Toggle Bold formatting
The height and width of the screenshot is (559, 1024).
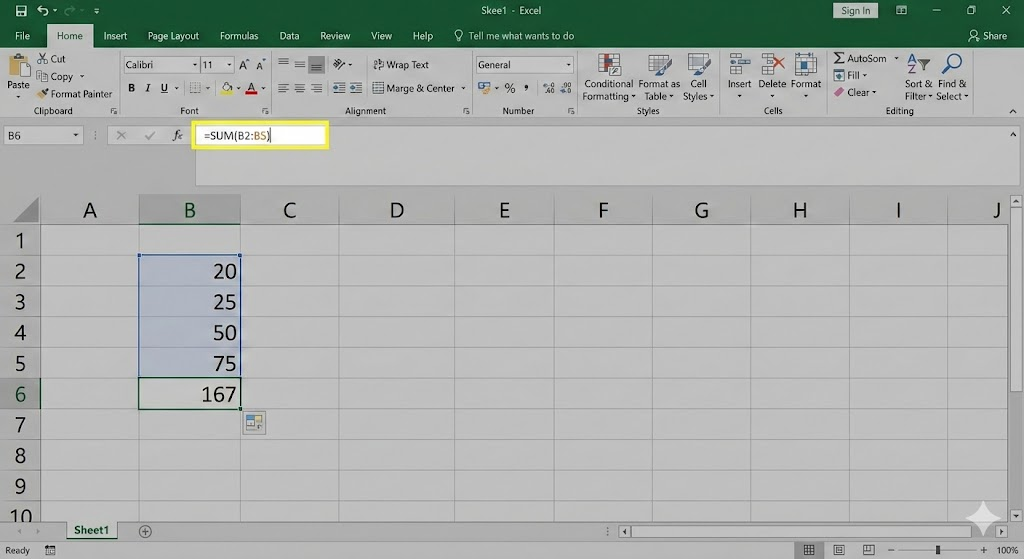(131, 89)
